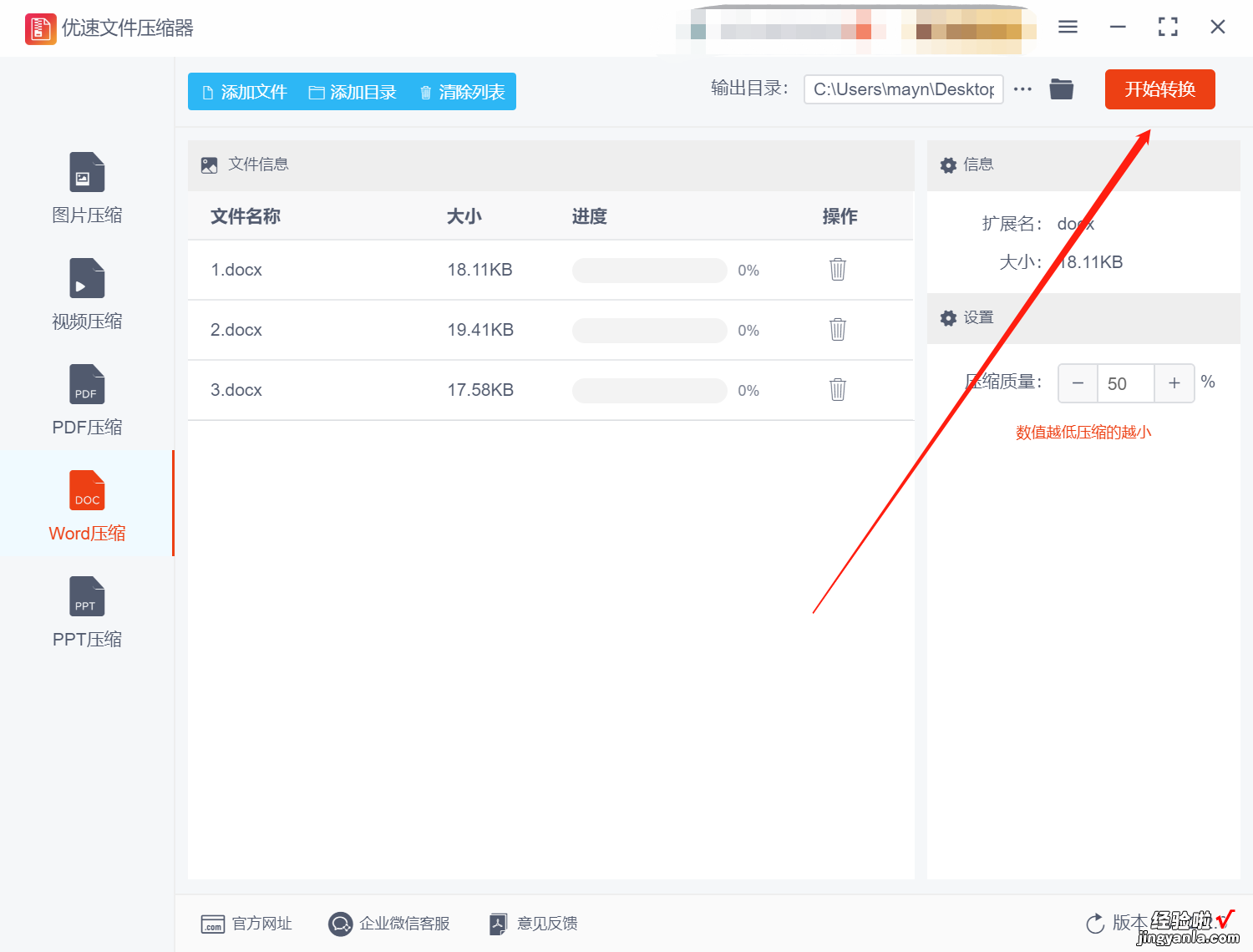Click the 19.41KB size cell

(479, 330)
